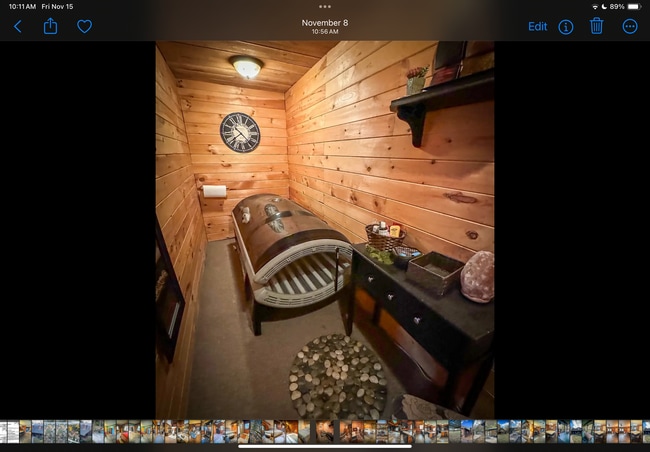Go back using the left chevron
Viewport: 650px width, 452px height.
pyautogui.click(x=17, y=27)
